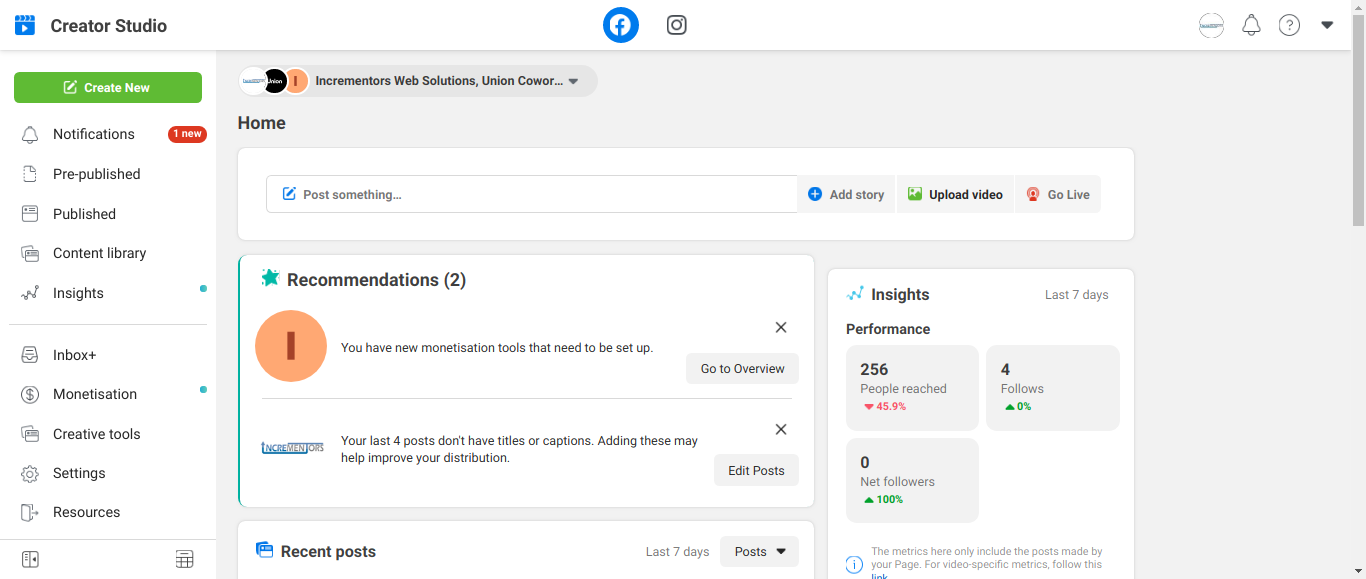Click 'Last 7 days' in Recent posts

[677, 551]
